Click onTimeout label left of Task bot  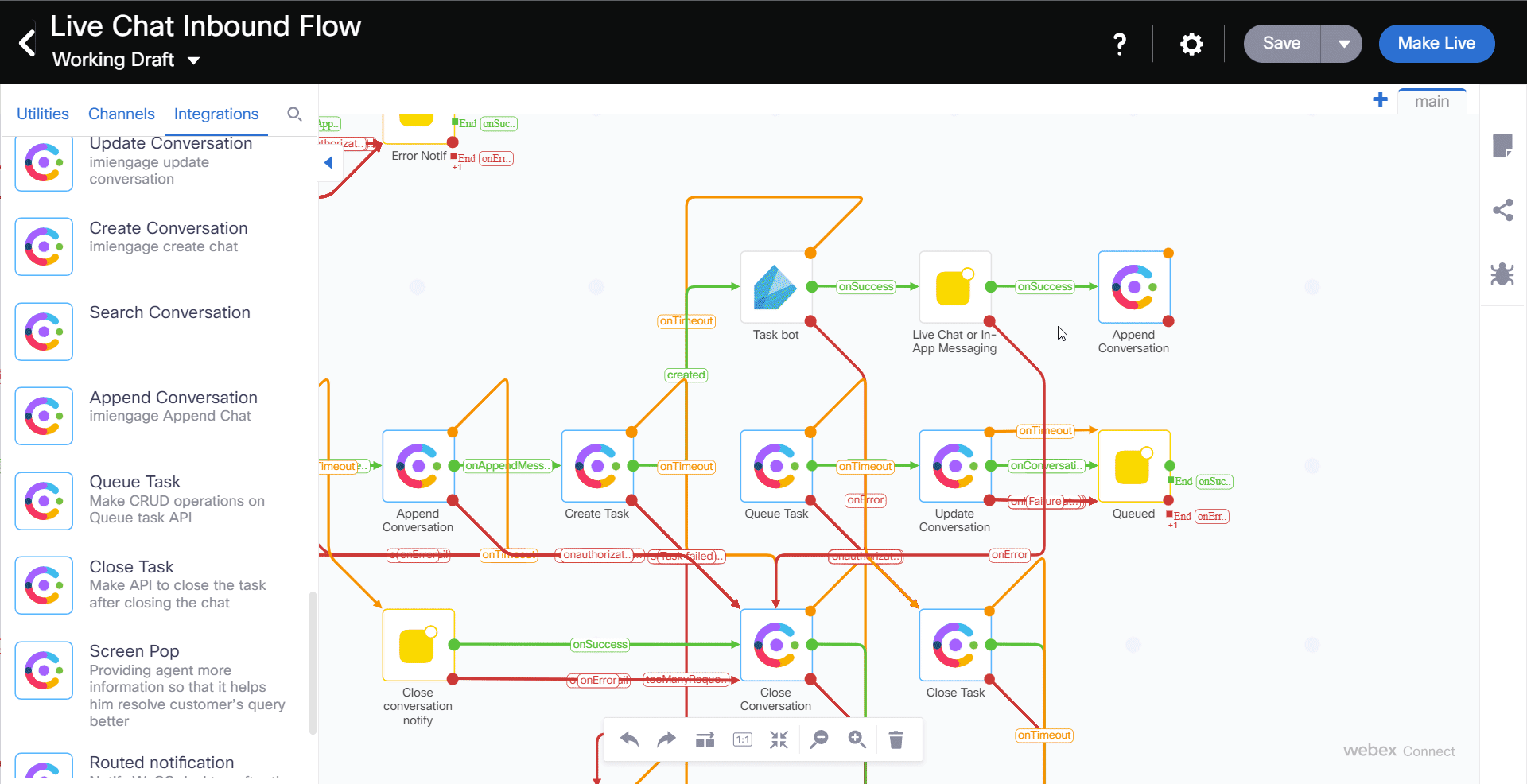tap(686, 321)
